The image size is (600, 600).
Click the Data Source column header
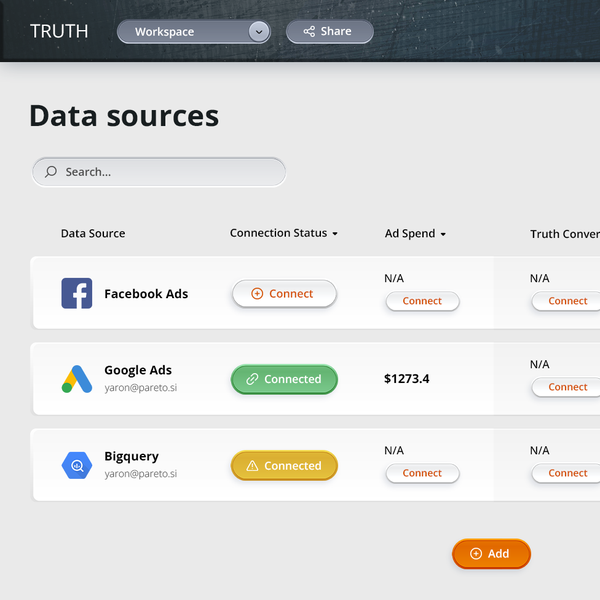(93, 234)
